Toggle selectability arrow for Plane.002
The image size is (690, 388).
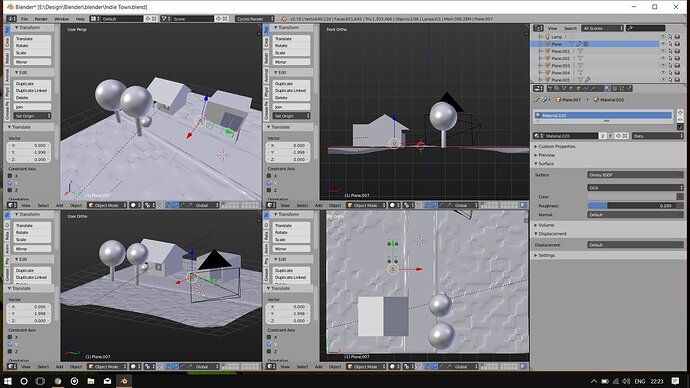tap(670, 59)
